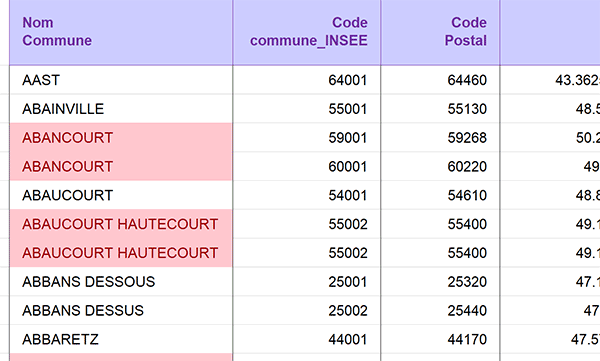
Task: Select INSEE code cell 55001
Action: [x=307, y=109]
